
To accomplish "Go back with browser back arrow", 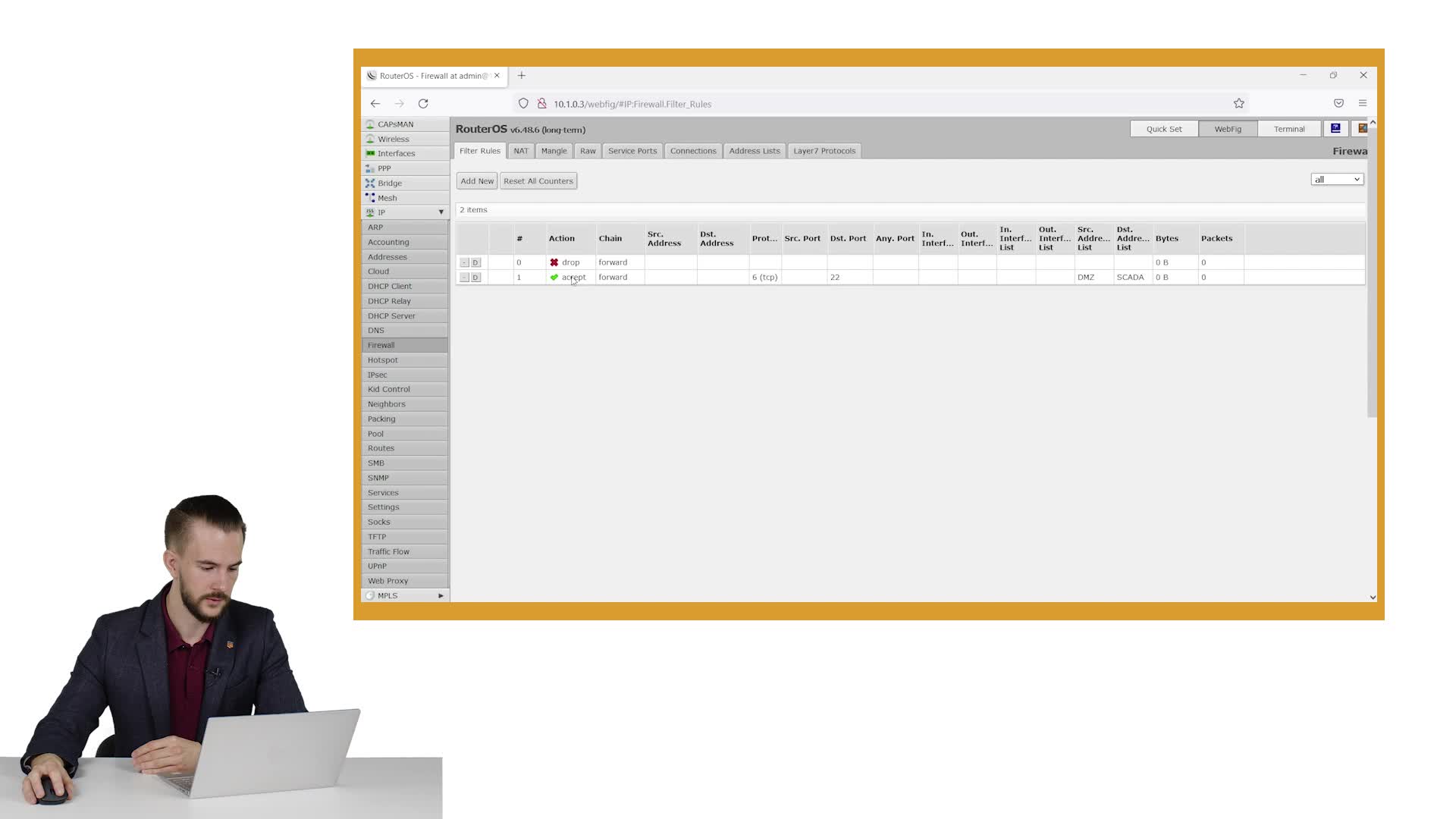I will pyautogui.click(x=375, y=104).
